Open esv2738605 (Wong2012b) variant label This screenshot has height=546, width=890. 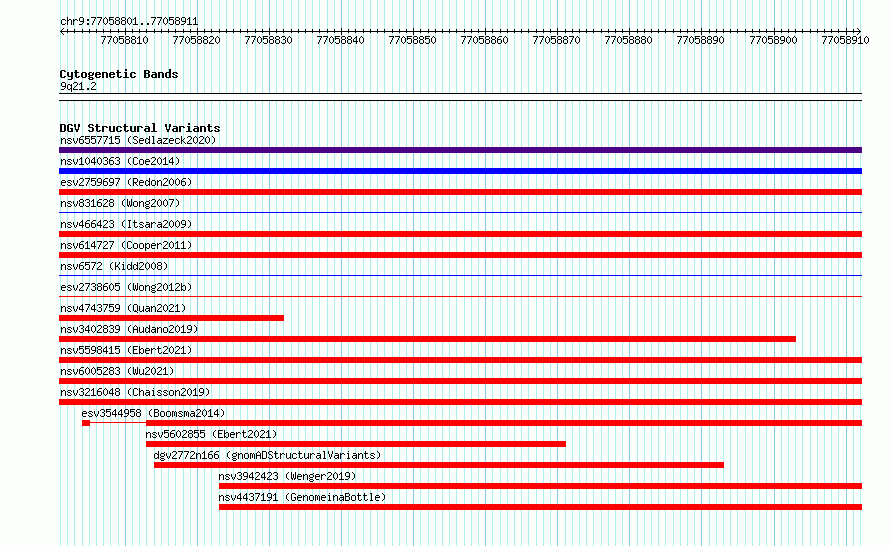(126, 287)
